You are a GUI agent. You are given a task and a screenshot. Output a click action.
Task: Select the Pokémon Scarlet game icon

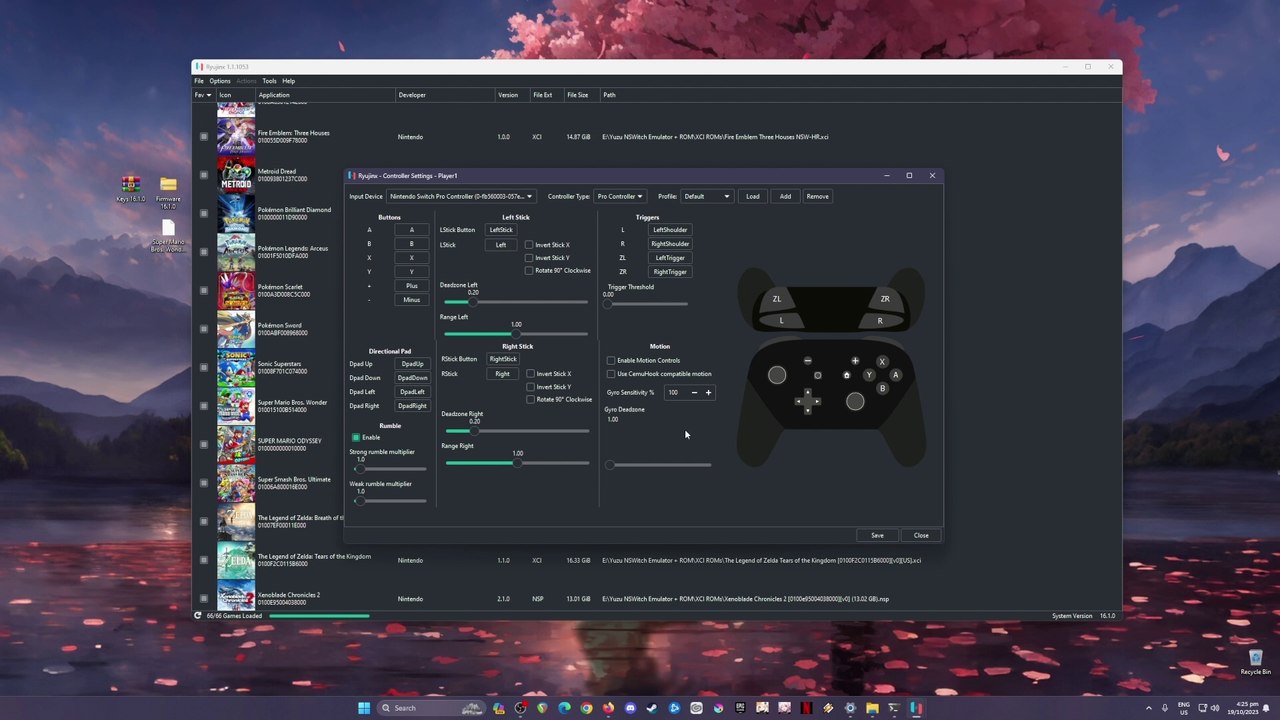tap(236, 291)
